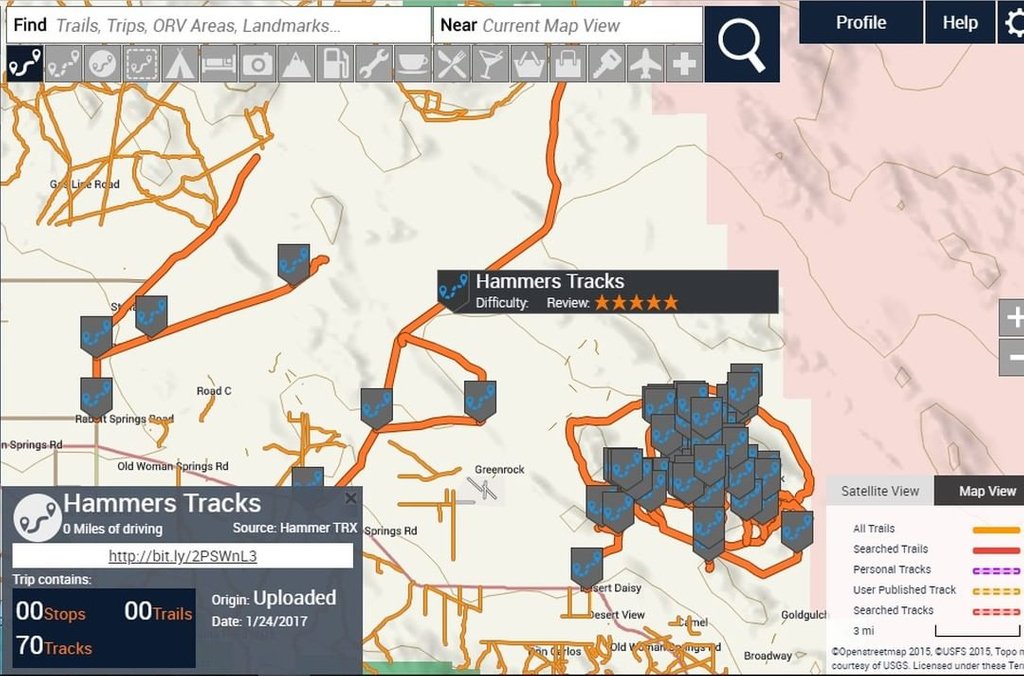Open settings via the gear icon
The height and width of the screenshot is (676, 1024).
point(1012,23)
